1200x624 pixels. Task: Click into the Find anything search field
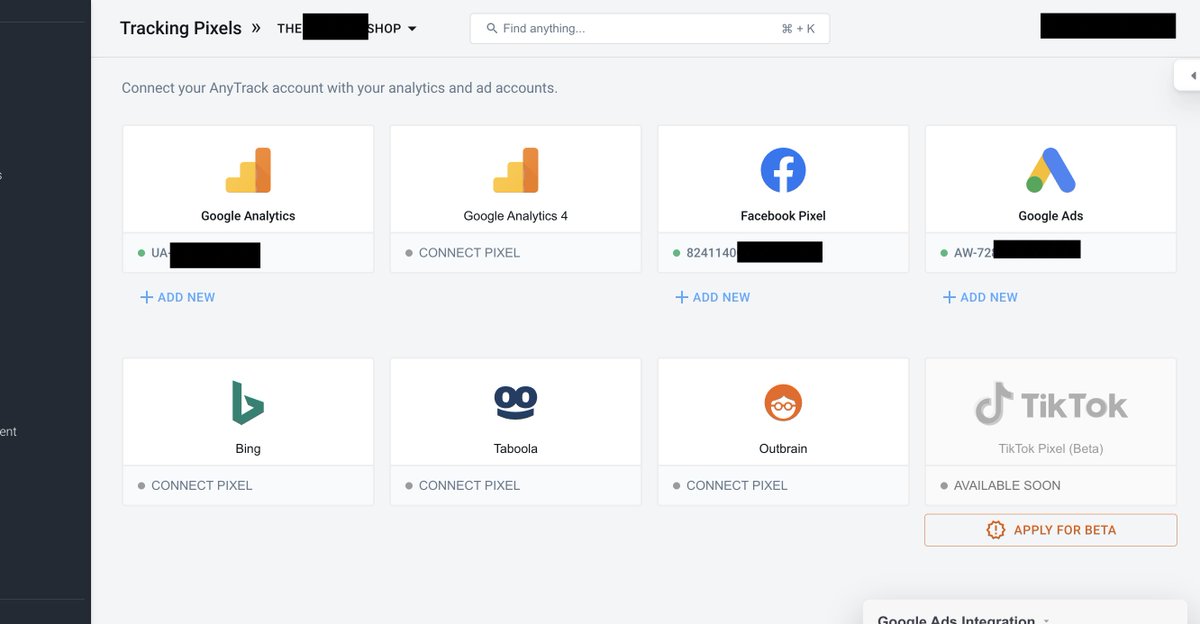[x=650, y=28]
